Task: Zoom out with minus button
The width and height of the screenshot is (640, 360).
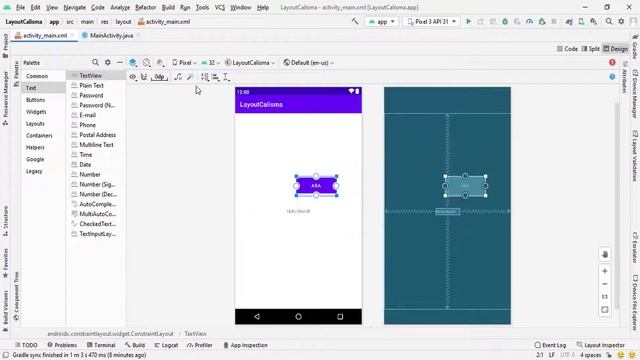Action: coord(605,284)
